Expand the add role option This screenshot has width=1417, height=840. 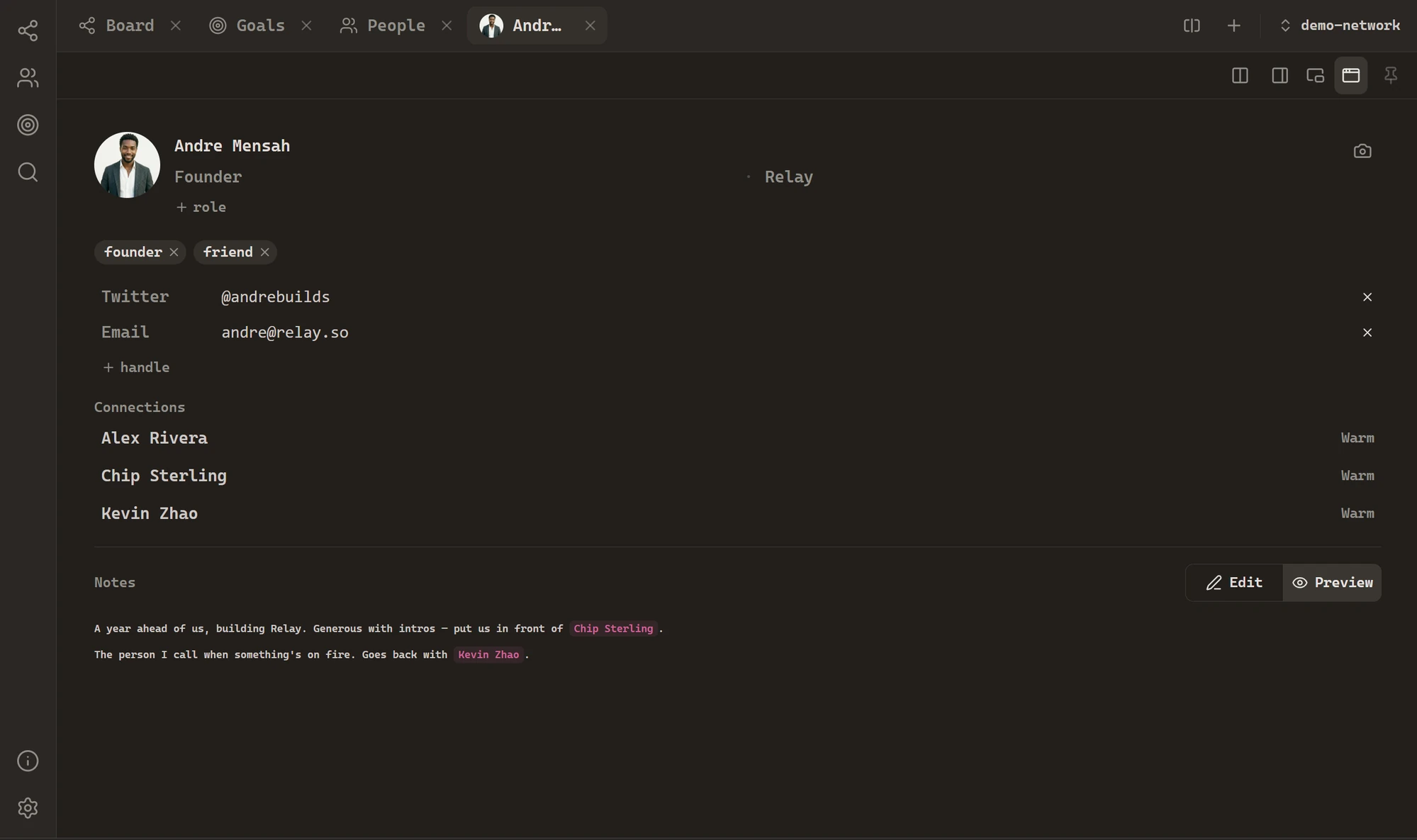pyautogui.click(x=201, y=207)
